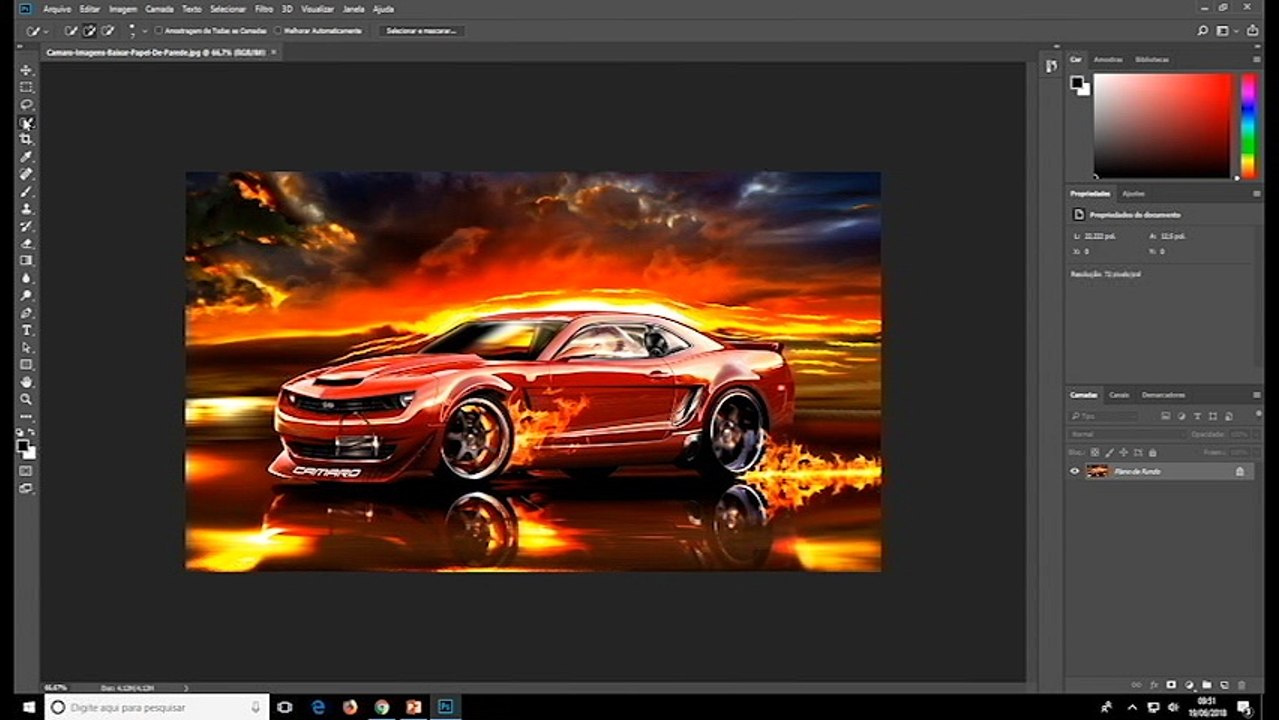Delete layer using the trash icon
Viewport: 1279px width, 720px height.
click(x=1242, y=685)
